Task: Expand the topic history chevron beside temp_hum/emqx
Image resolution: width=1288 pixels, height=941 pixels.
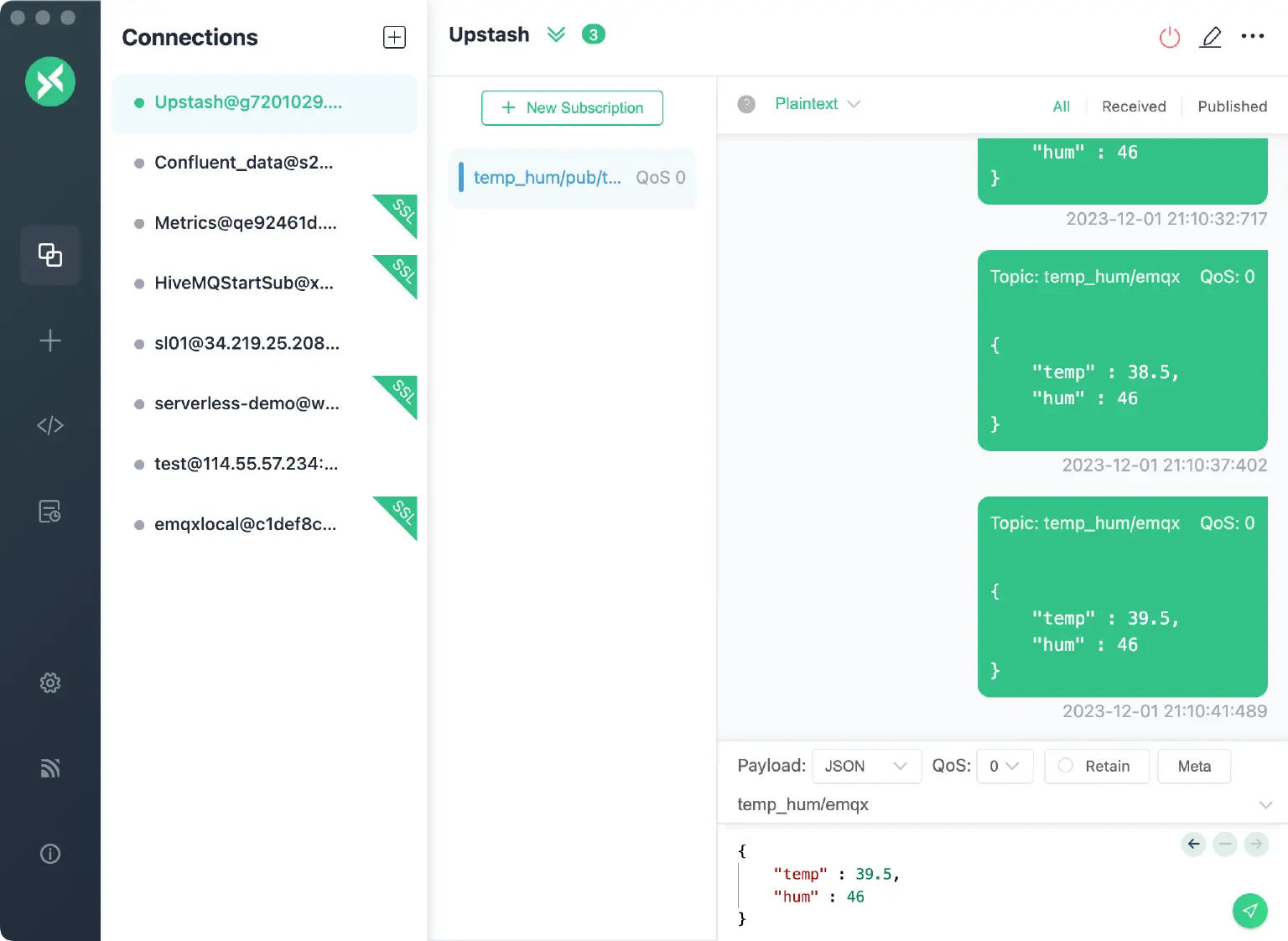Action: pyautogui.click(x=1266, y=804)
